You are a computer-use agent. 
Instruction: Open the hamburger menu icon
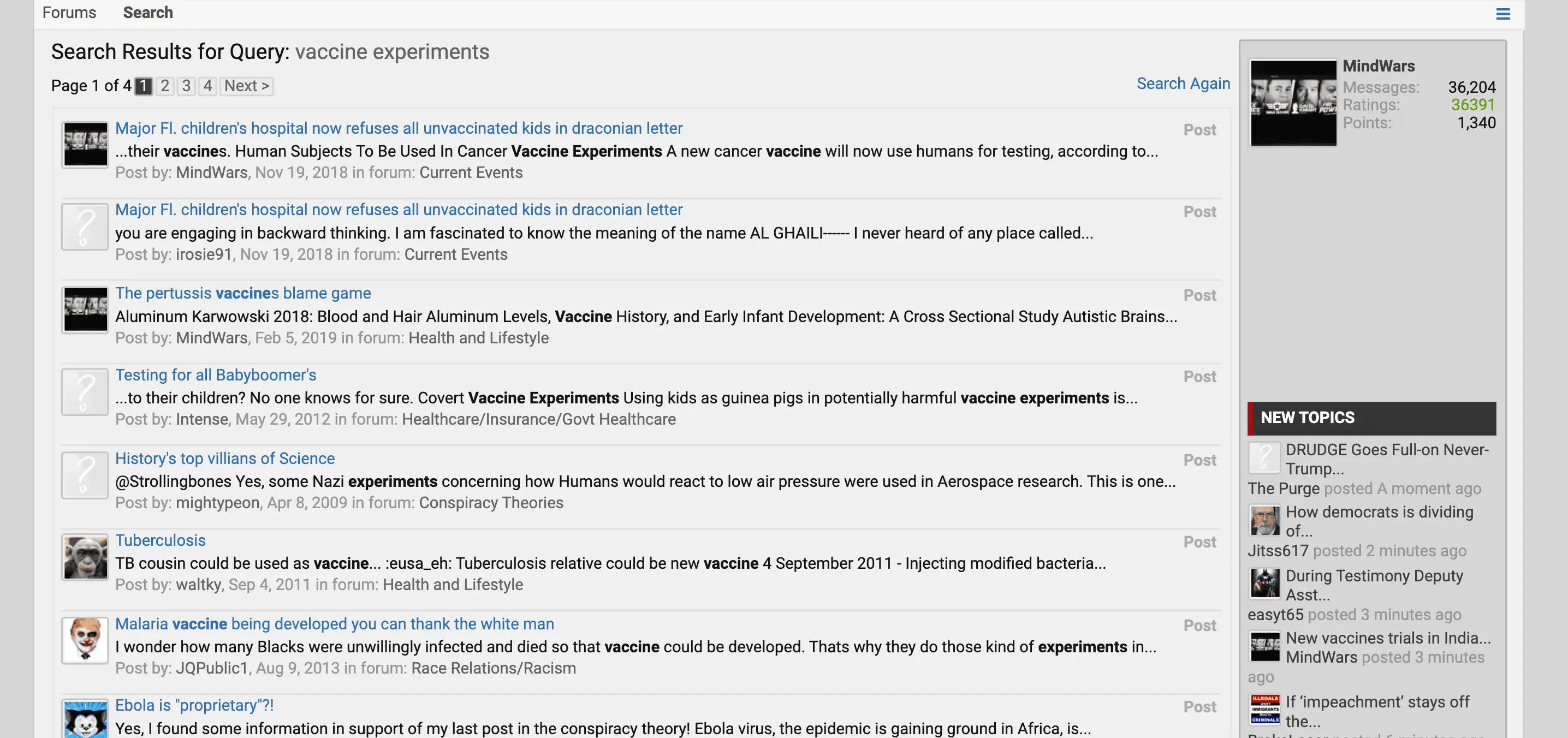click(1502, 14)
